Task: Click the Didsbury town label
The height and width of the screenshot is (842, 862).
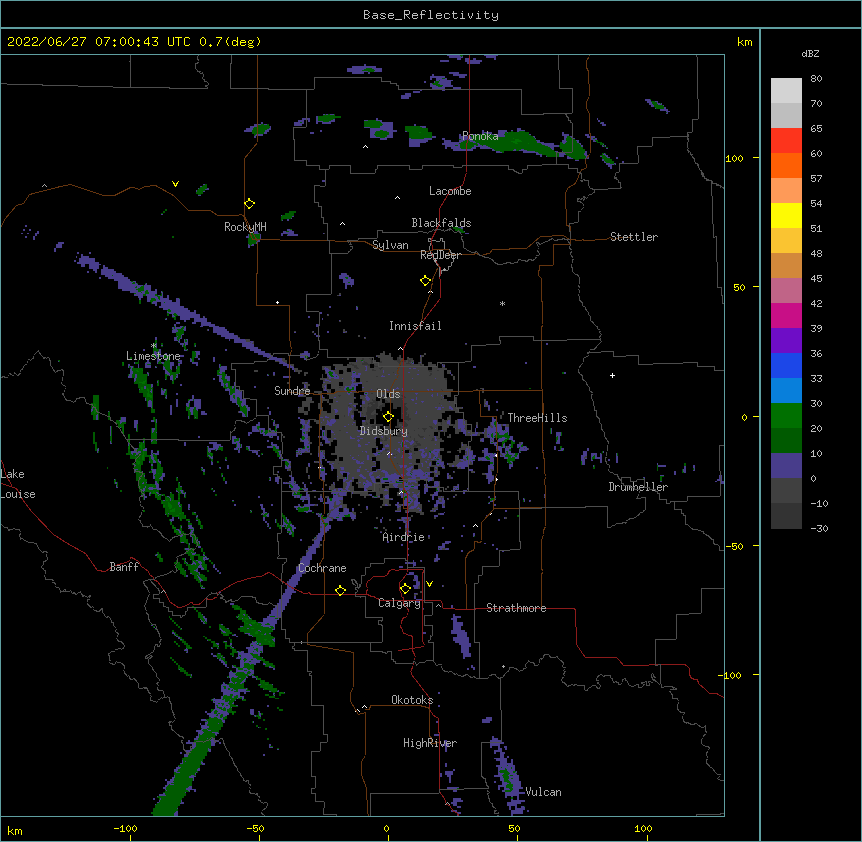Action: click(x=384, y=431)
